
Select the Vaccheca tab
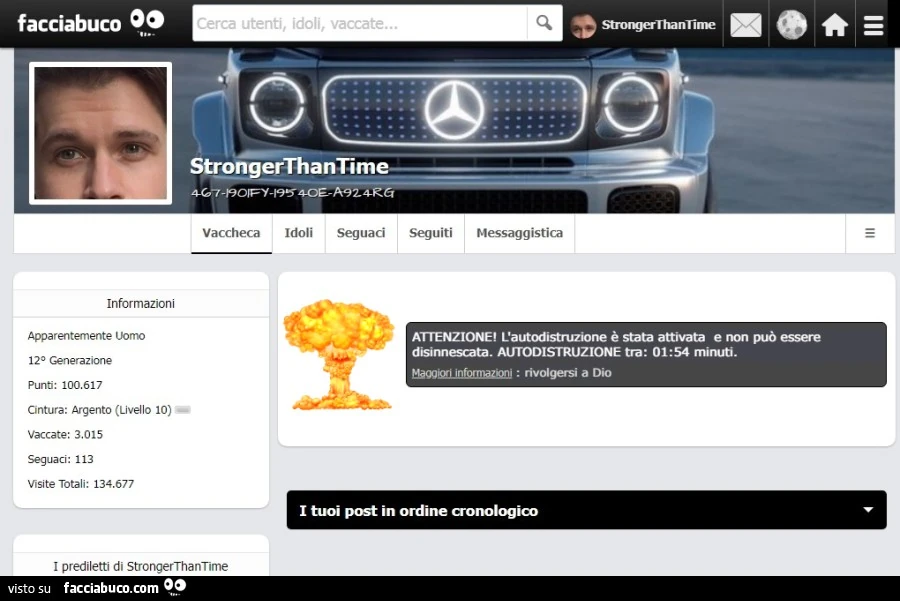(231, 233)
